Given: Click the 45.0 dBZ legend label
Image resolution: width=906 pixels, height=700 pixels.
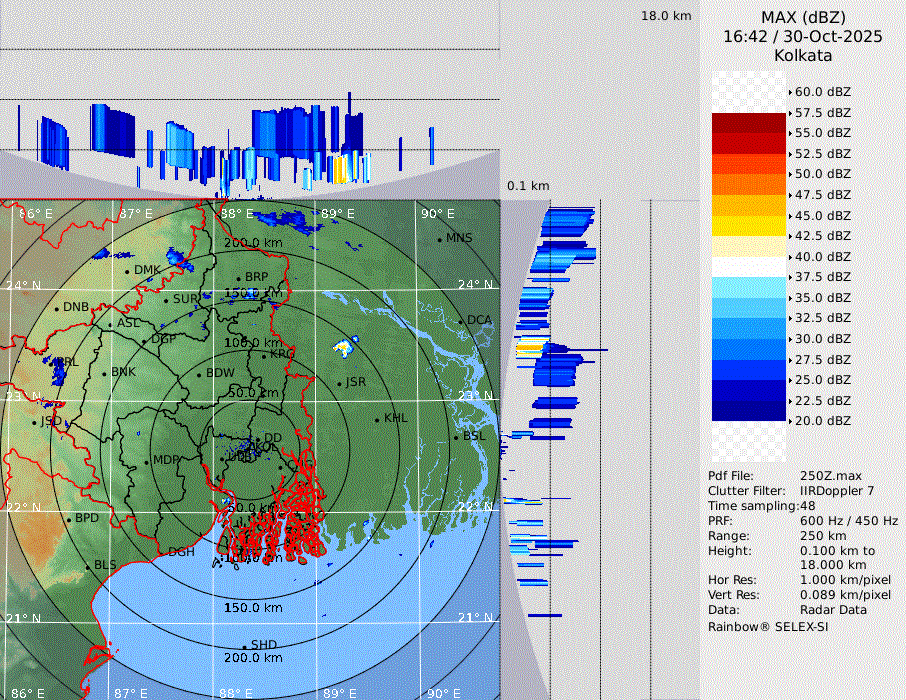Looking at the screenshot, I should (x=822, y=215).
